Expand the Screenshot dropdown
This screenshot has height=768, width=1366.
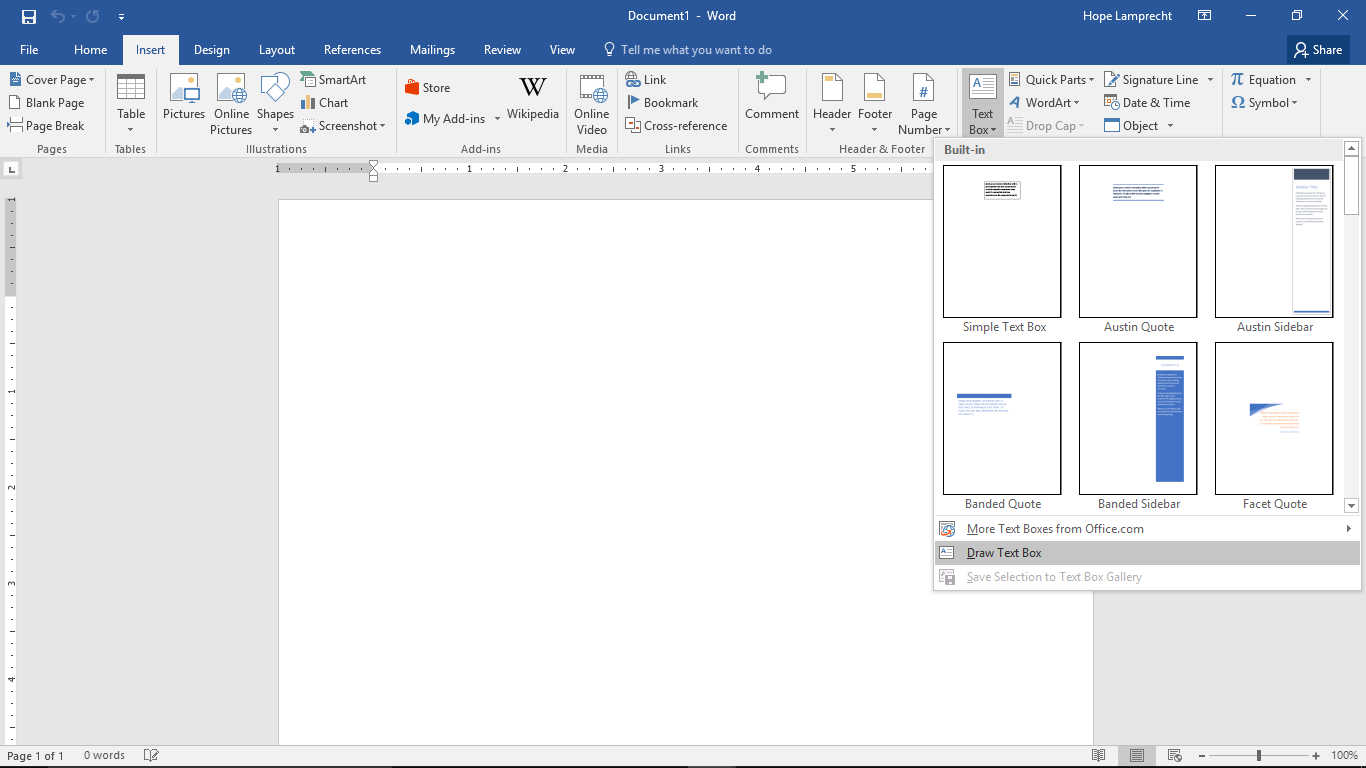(344, 125)
